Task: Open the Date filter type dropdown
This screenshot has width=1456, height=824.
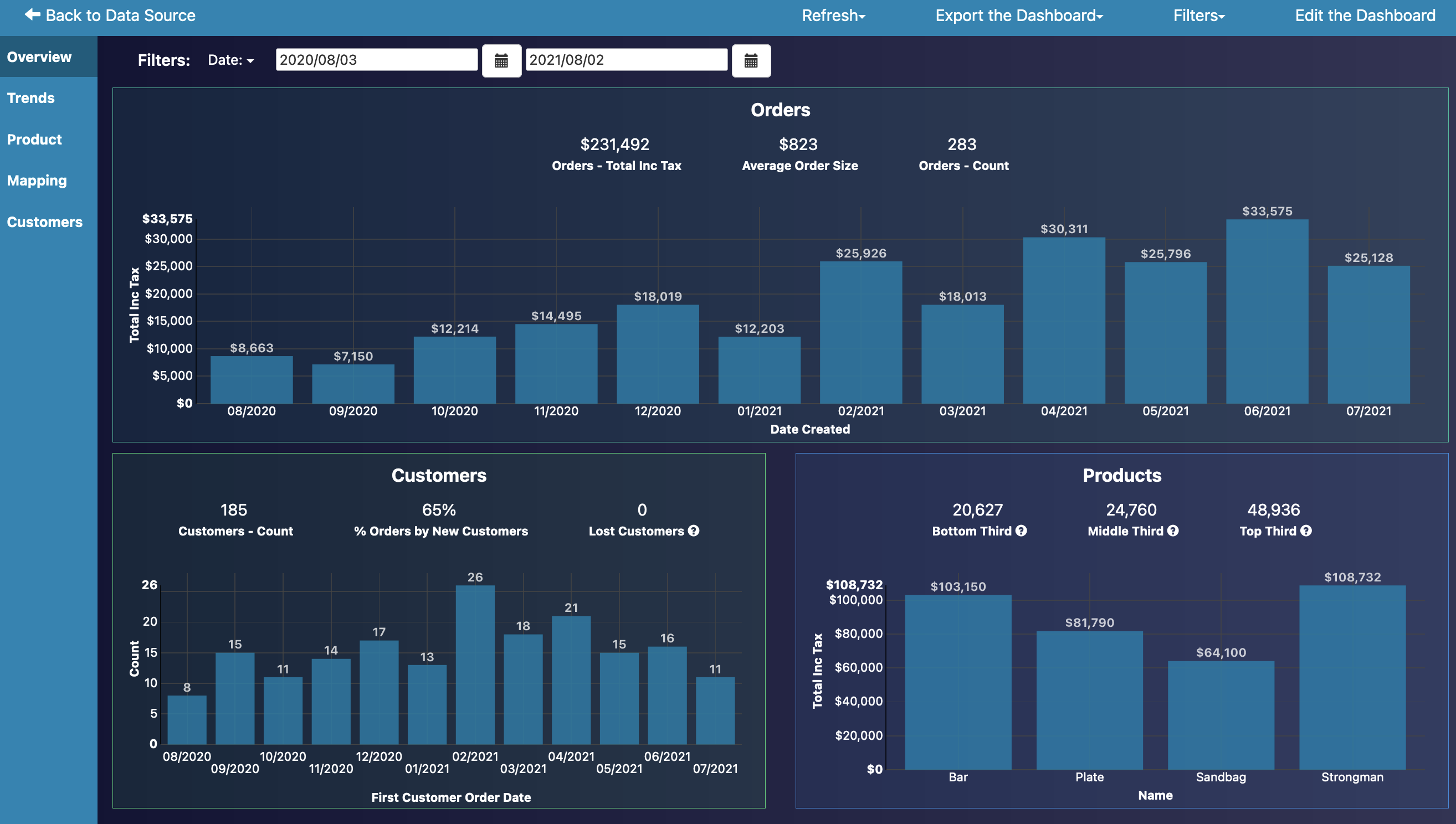Action: coord(230,60)
